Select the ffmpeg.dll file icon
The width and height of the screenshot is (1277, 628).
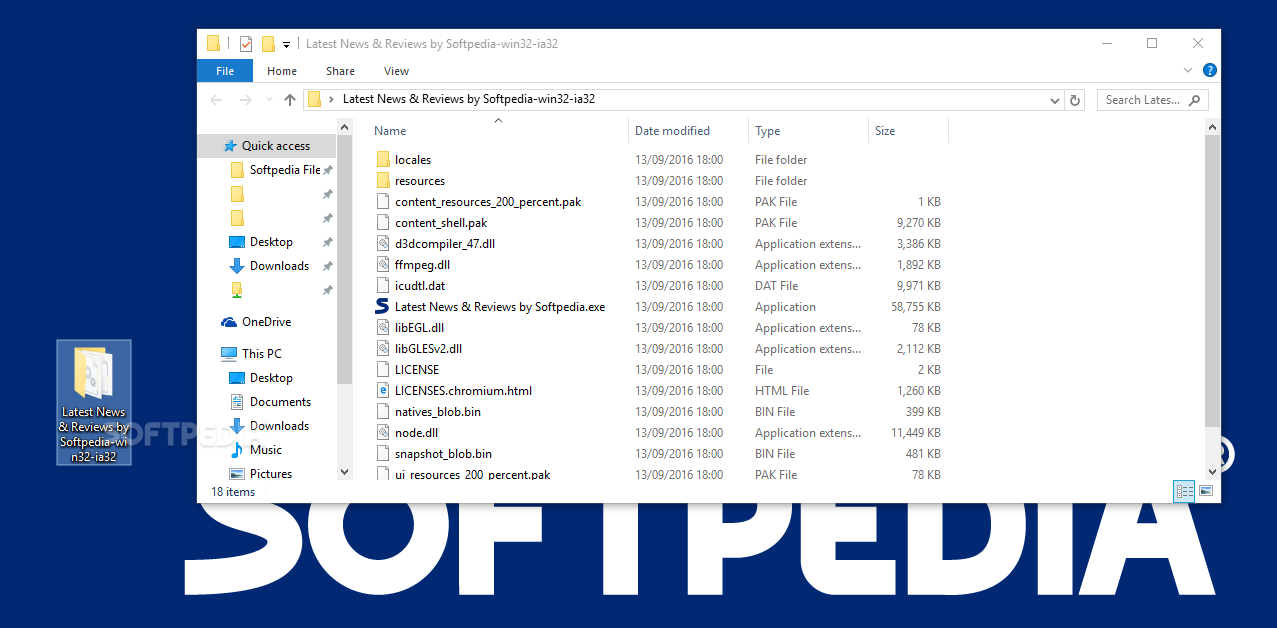pos(382,265)
